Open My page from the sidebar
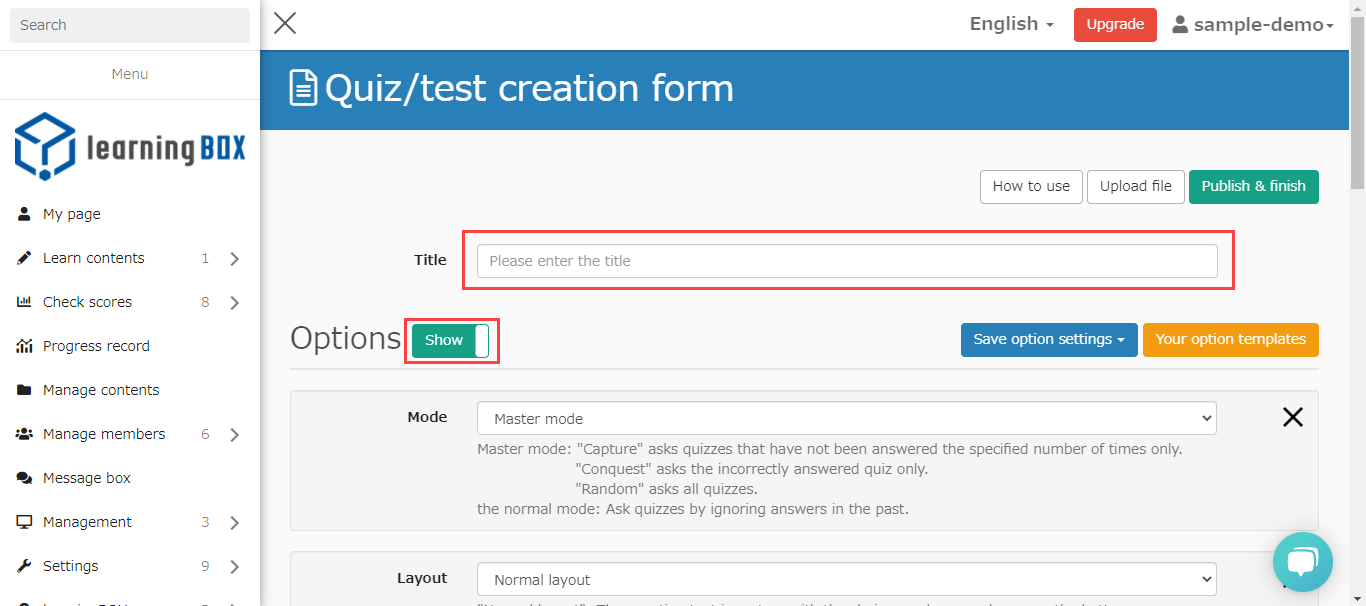 [x=71, y=214]
